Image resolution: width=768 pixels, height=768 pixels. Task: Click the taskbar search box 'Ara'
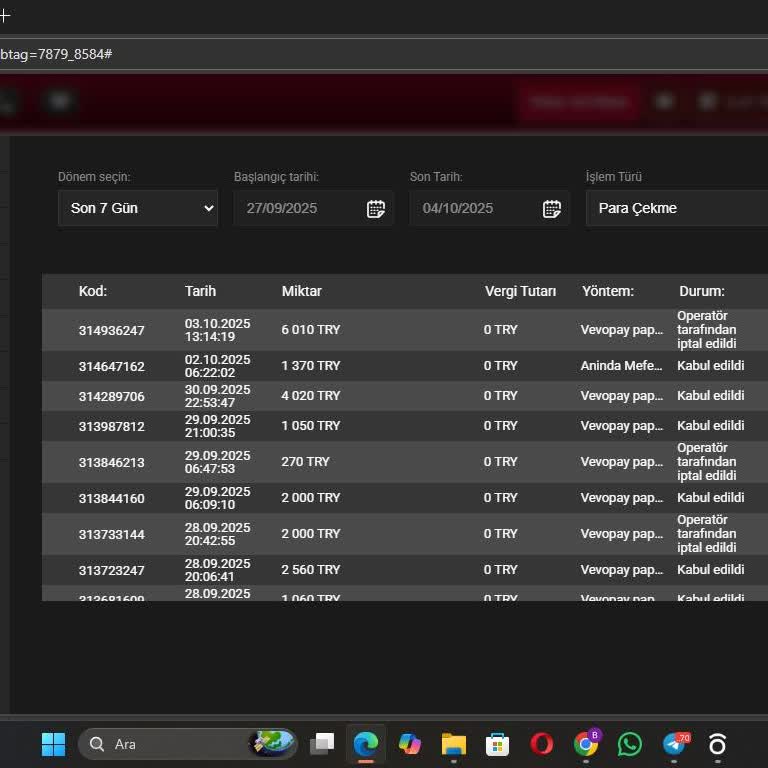click(188, 744)
